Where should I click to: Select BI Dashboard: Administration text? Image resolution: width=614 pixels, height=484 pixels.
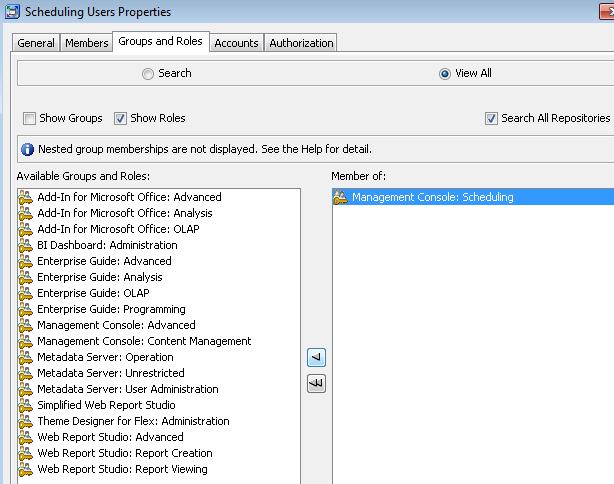click(x=107, y=245)
